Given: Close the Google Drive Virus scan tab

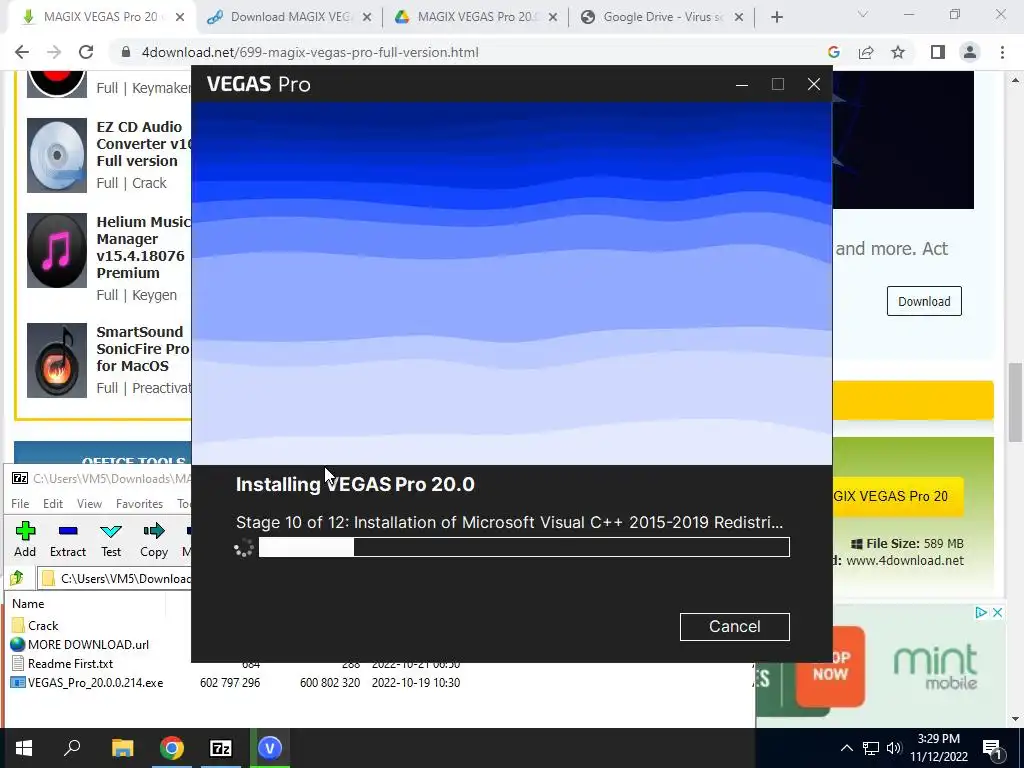Looking at the screenshot, I should pyautogui.click(x=739, y=18).
